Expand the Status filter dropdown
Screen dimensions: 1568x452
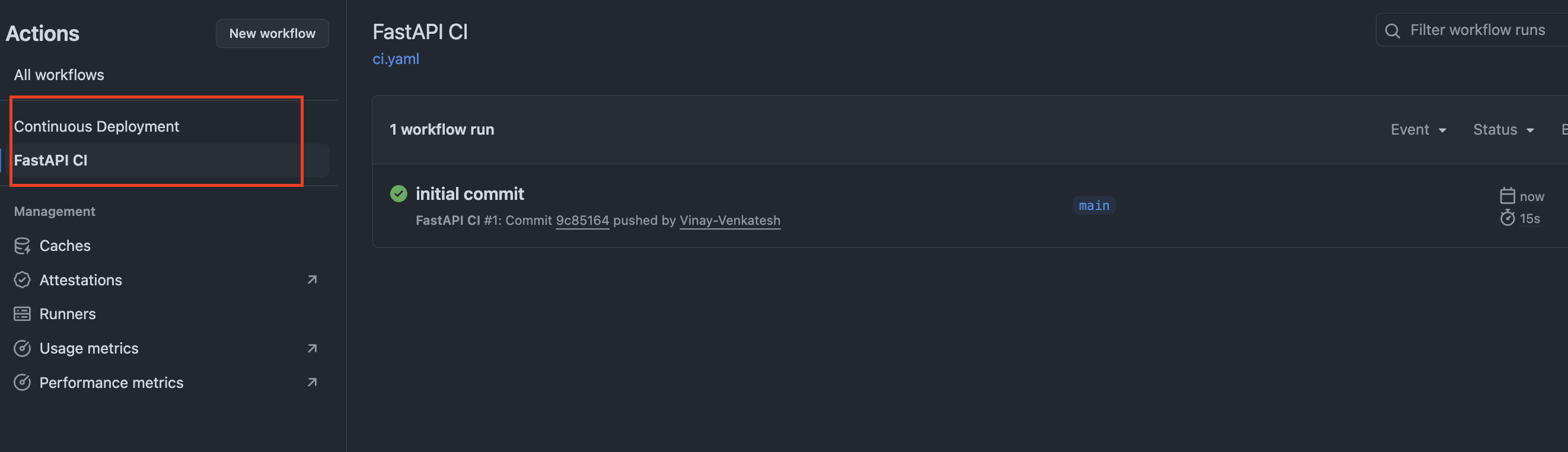click(1503, 130)
